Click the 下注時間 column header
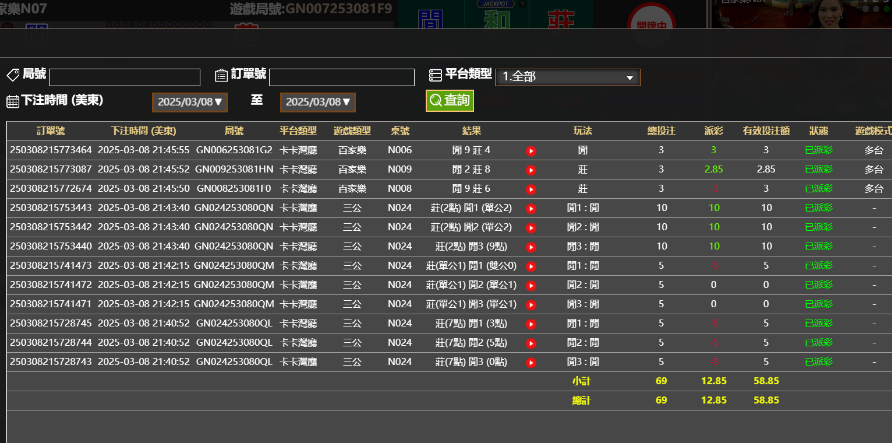Viewport: 892px width, 443px height. coord(144,131)
